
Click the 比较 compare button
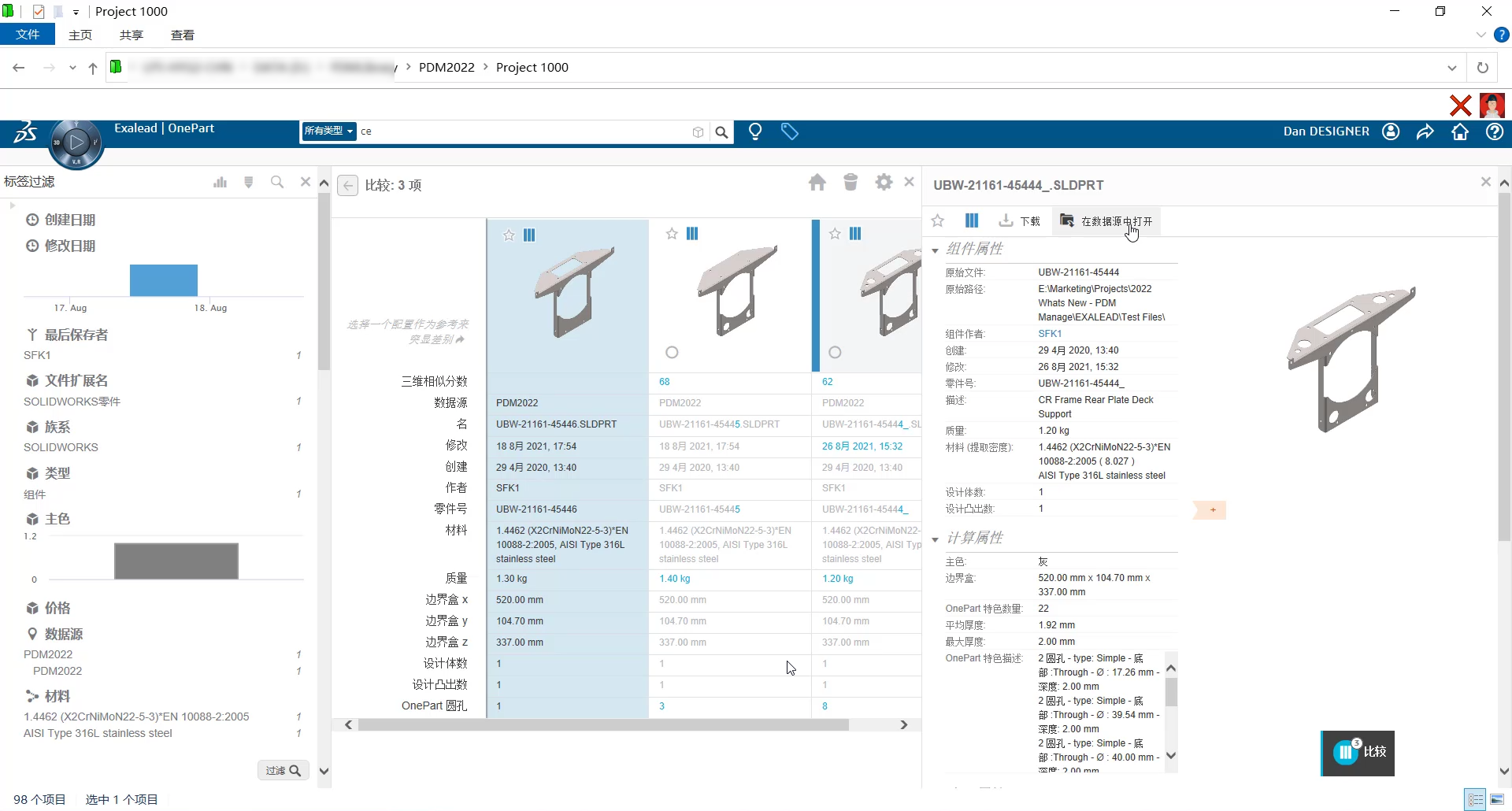pyautogui.click(x=1358, y=753)
